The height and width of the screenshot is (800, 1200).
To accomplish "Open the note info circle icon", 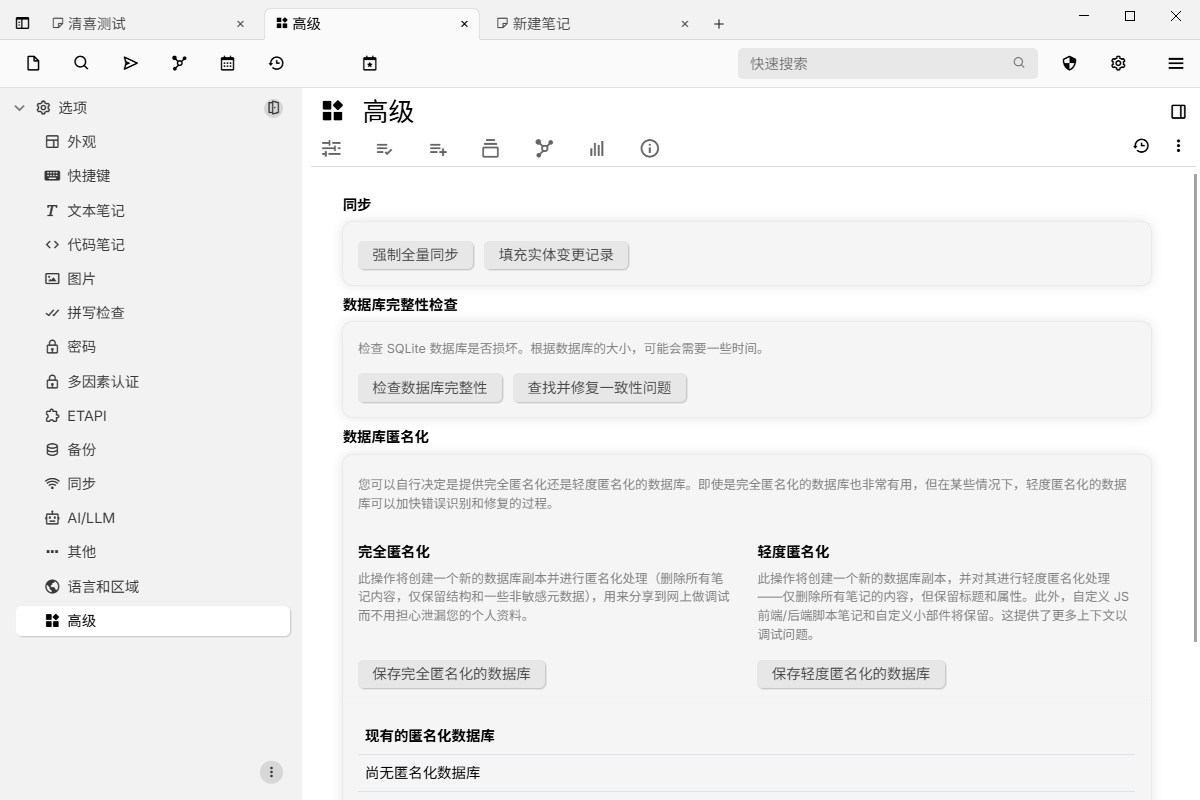I will [x=649, y=148].
